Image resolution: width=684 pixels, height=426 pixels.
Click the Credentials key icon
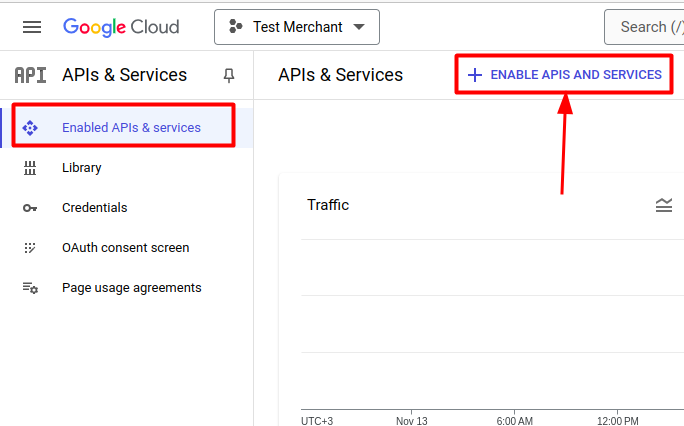[x=30, y=208]
